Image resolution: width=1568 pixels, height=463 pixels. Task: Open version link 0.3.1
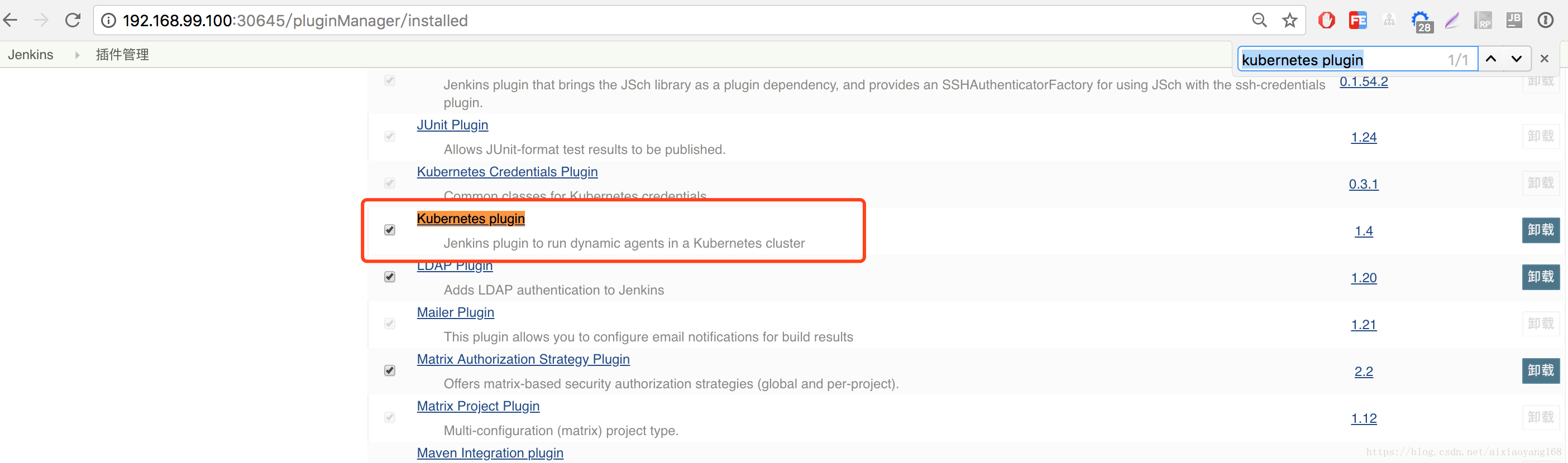pyautogui.click(x=1364, y=184)
